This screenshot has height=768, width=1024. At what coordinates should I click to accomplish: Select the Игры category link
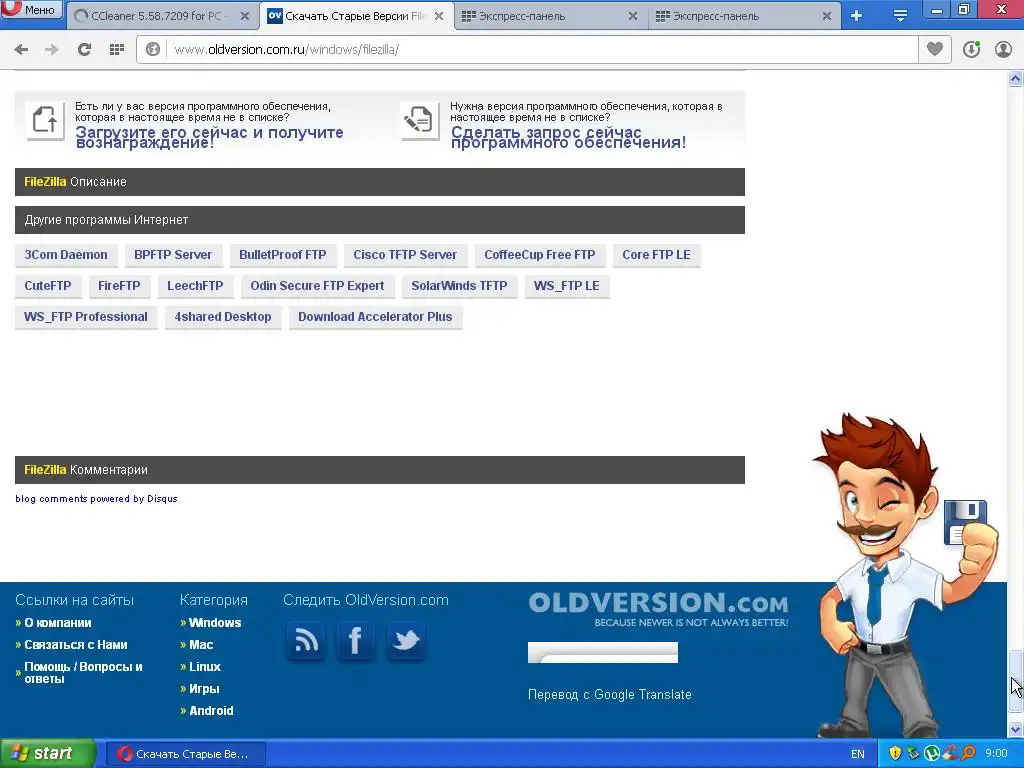click(x=204, y=689)
